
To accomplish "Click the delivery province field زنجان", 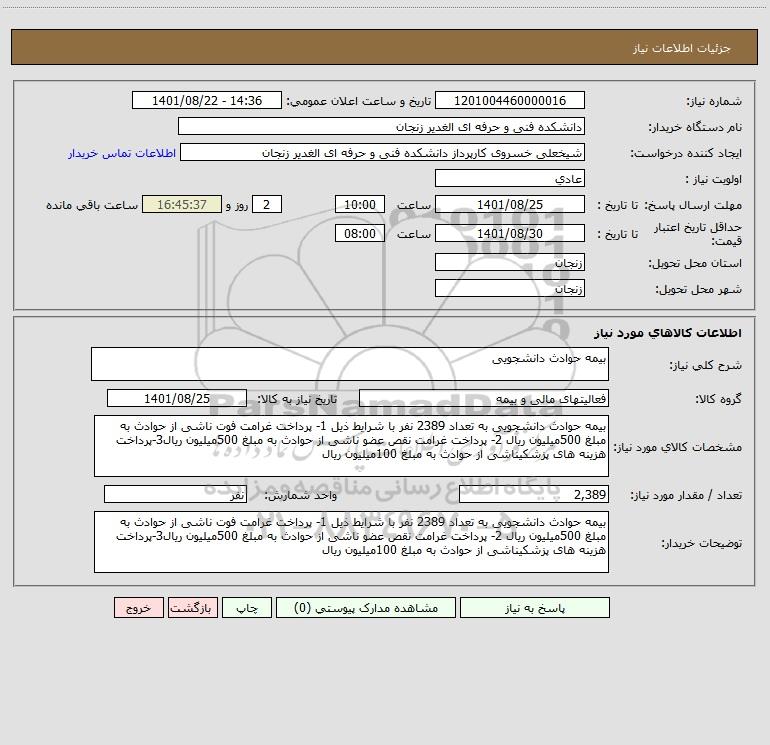I will click(x=510, y=262).
